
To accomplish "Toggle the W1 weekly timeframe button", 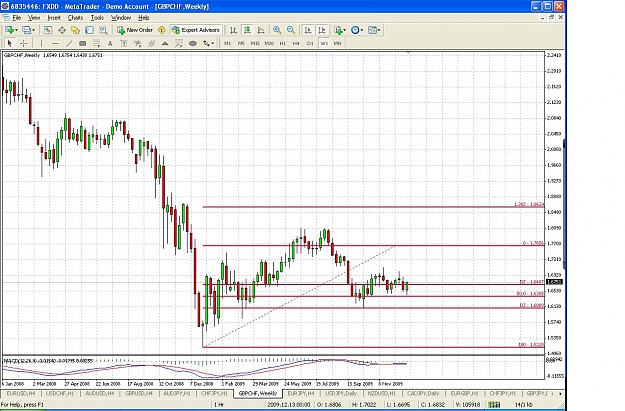I will pos(324,43).
